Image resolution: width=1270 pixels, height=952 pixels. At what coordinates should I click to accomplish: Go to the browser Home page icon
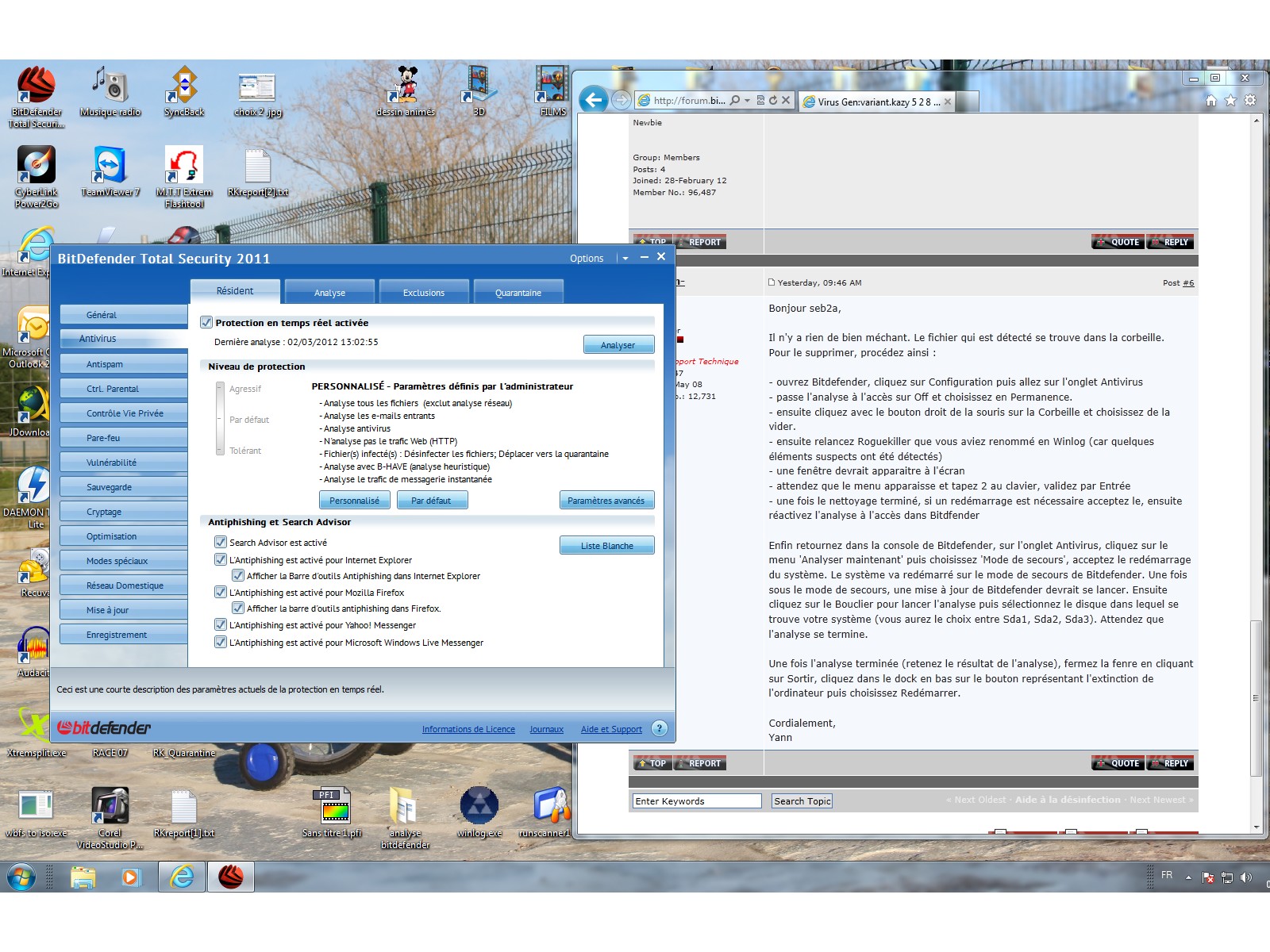point(1211,100)
